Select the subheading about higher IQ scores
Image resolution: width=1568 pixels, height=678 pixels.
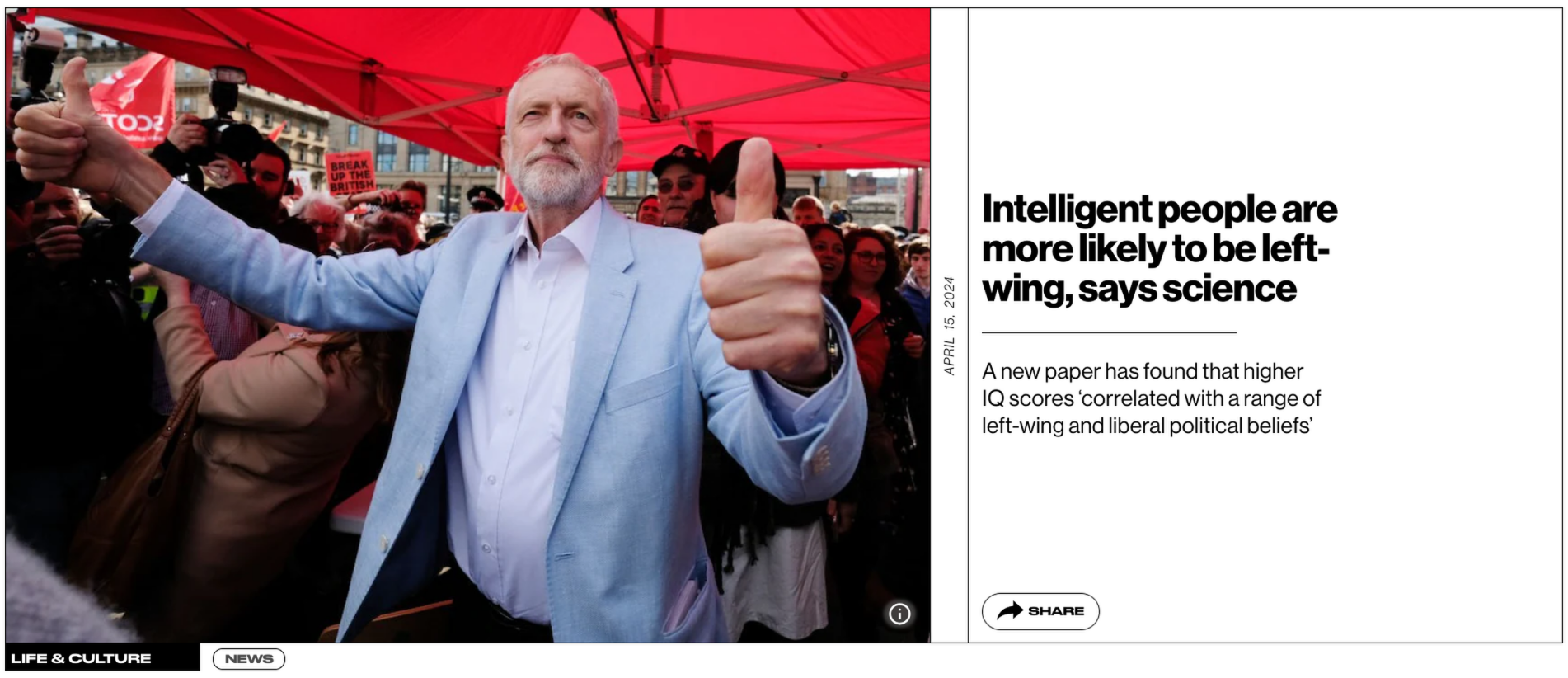[1151, 398]
